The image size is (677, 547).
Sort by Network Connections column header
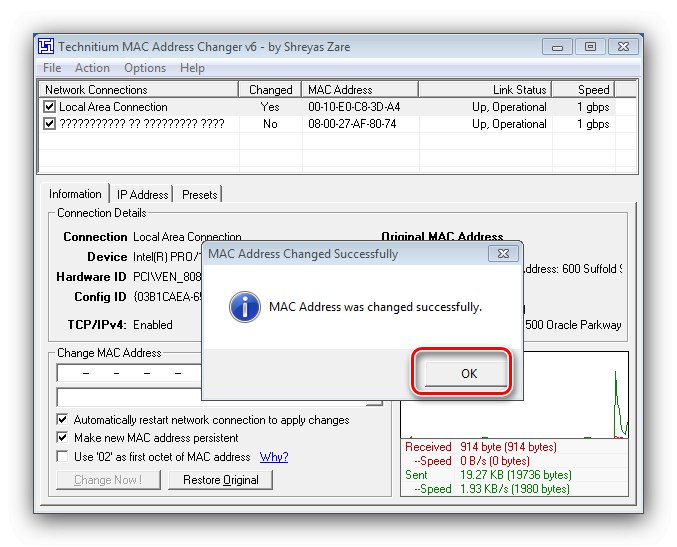[139, 89]
